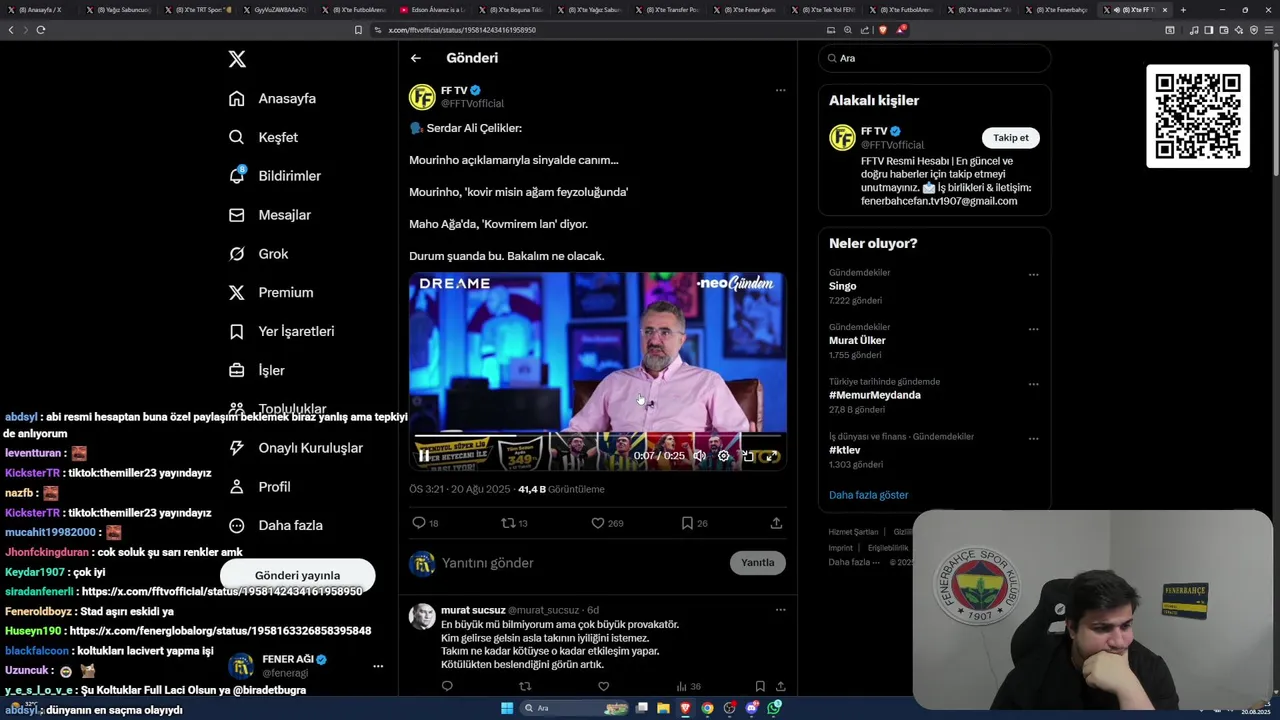Pause the video
Image resolution: width=1280 pixels, height=720 pixels.
tap(424, 456)
